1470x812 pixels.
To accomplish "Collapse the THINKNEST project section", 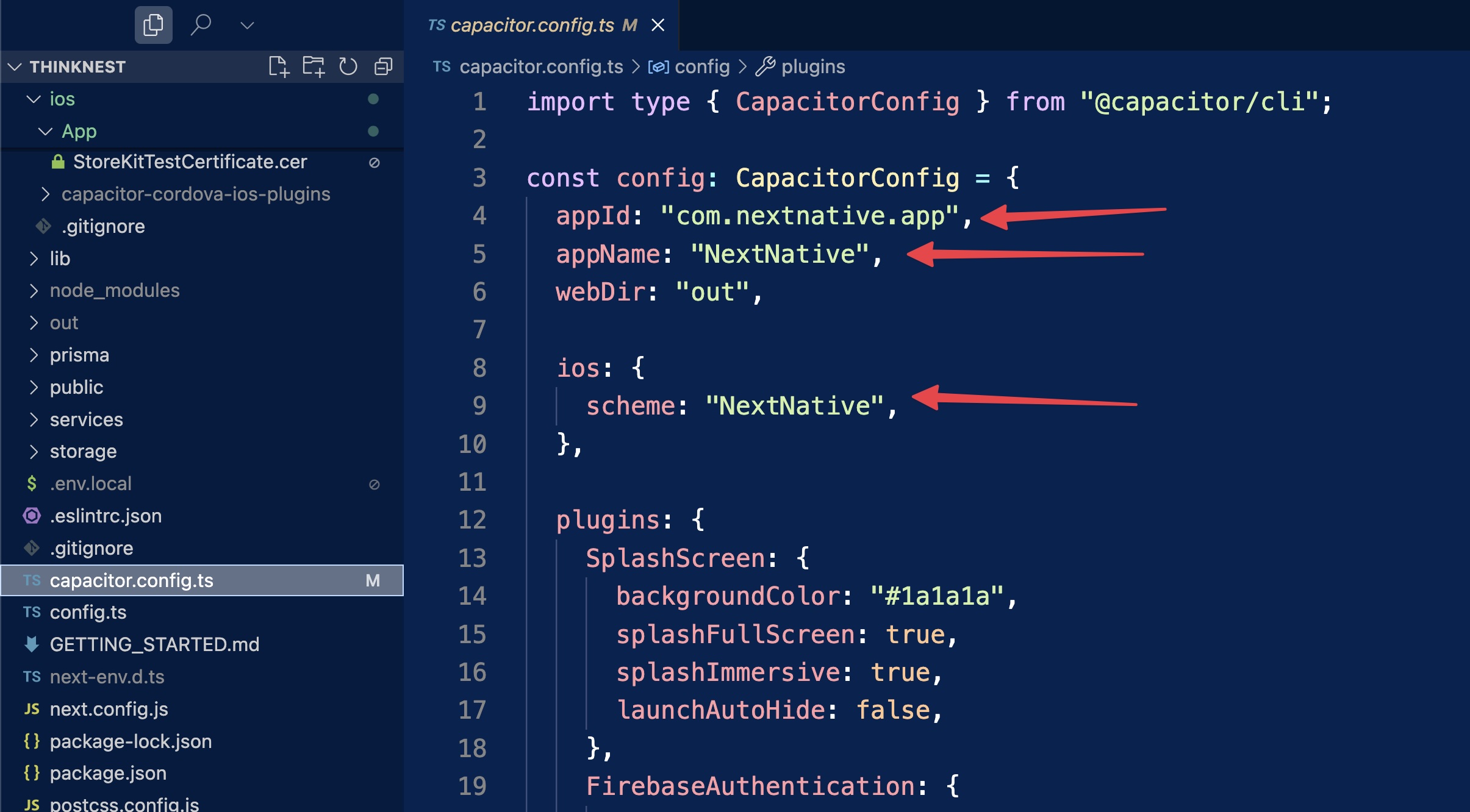I will tap(15, 66).
